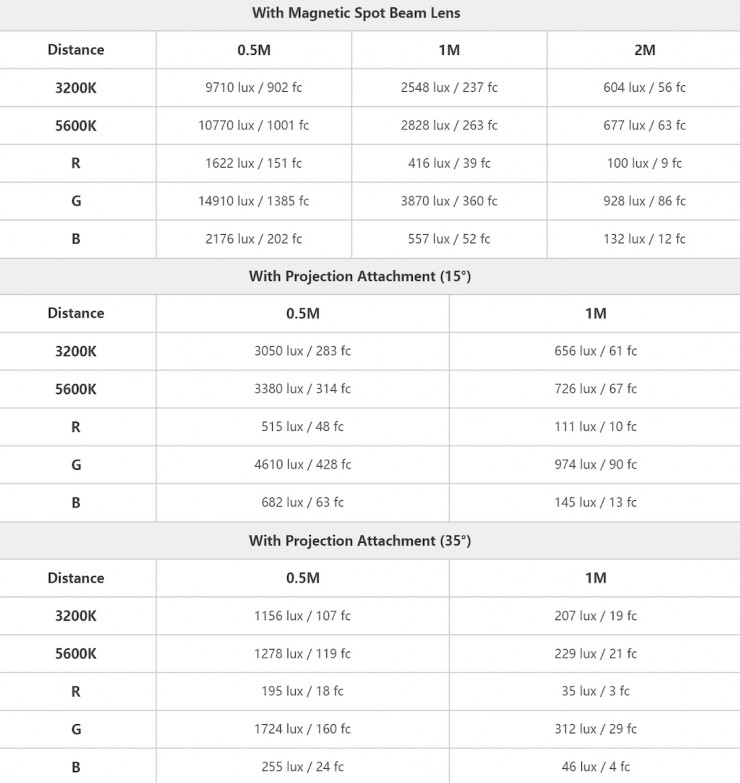Click the 2M column header
The image size is (740, 783).
[645, 49]
